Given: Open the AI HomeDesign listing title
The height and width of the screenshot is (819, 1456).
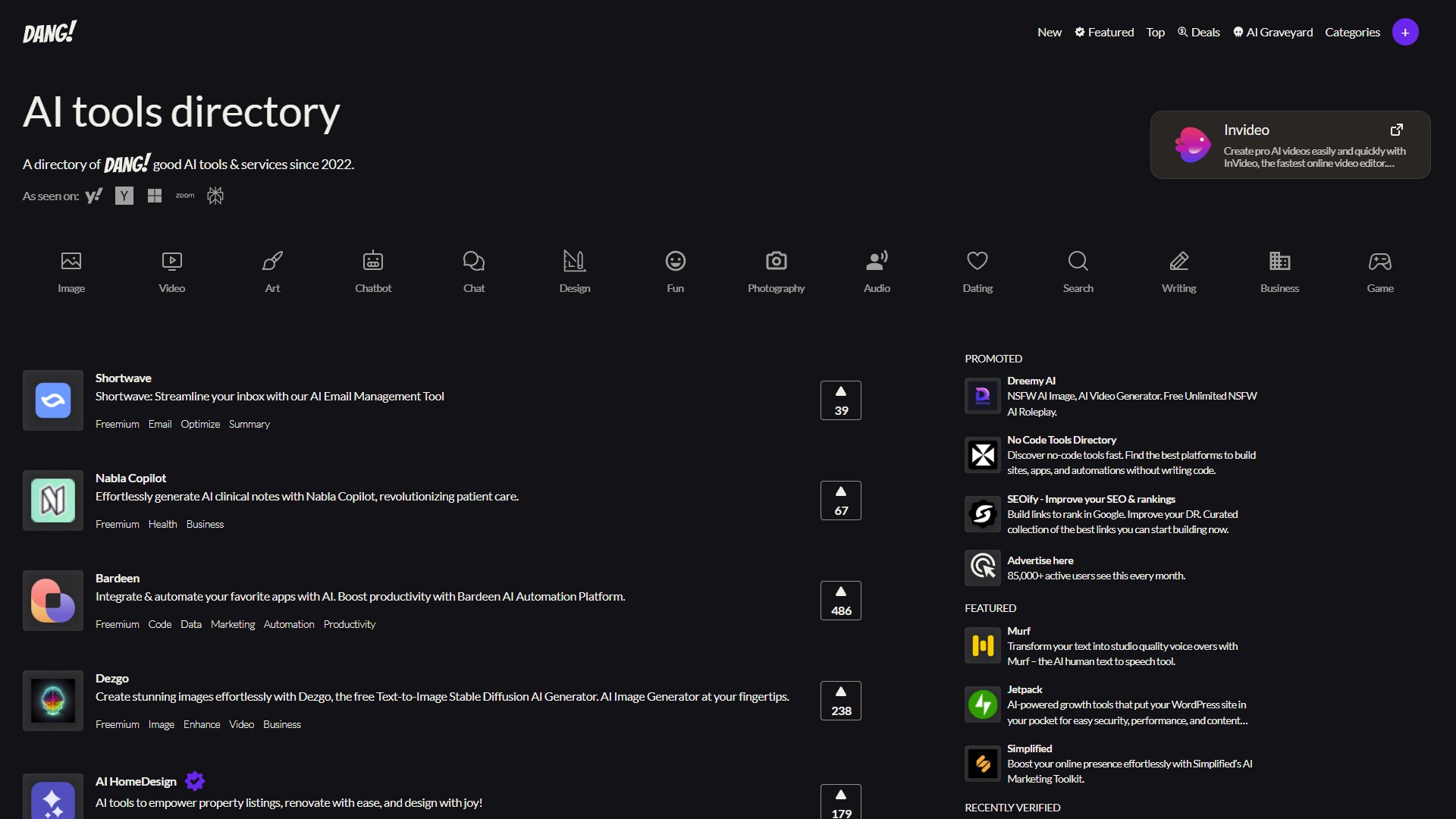Looking at the screenshot, I should pyautogui.click(x=136, y=781).
